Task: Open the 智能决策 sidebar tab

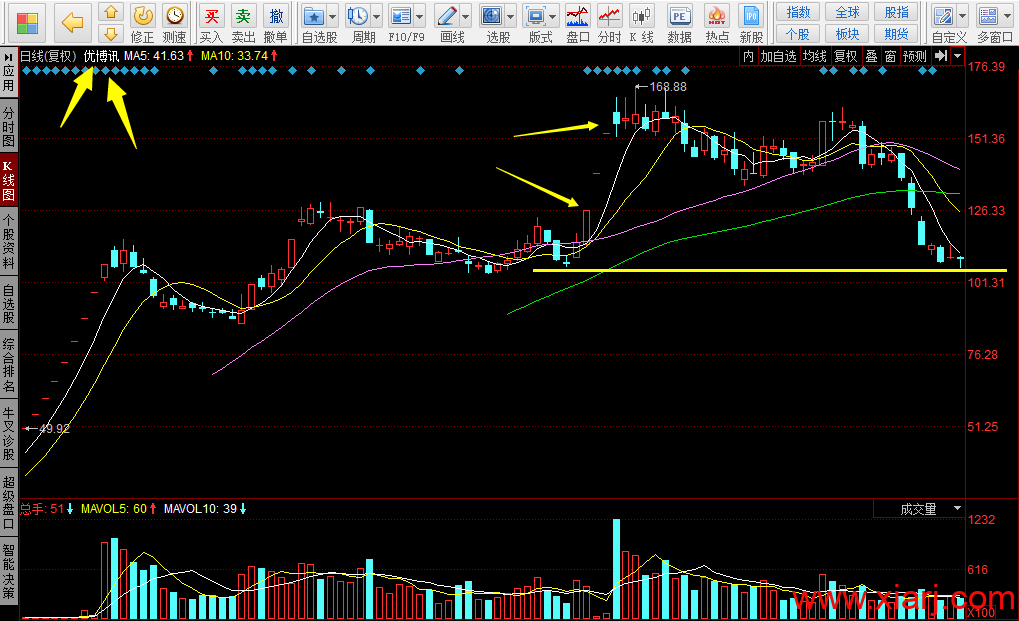Action: (x=8, y=572)
